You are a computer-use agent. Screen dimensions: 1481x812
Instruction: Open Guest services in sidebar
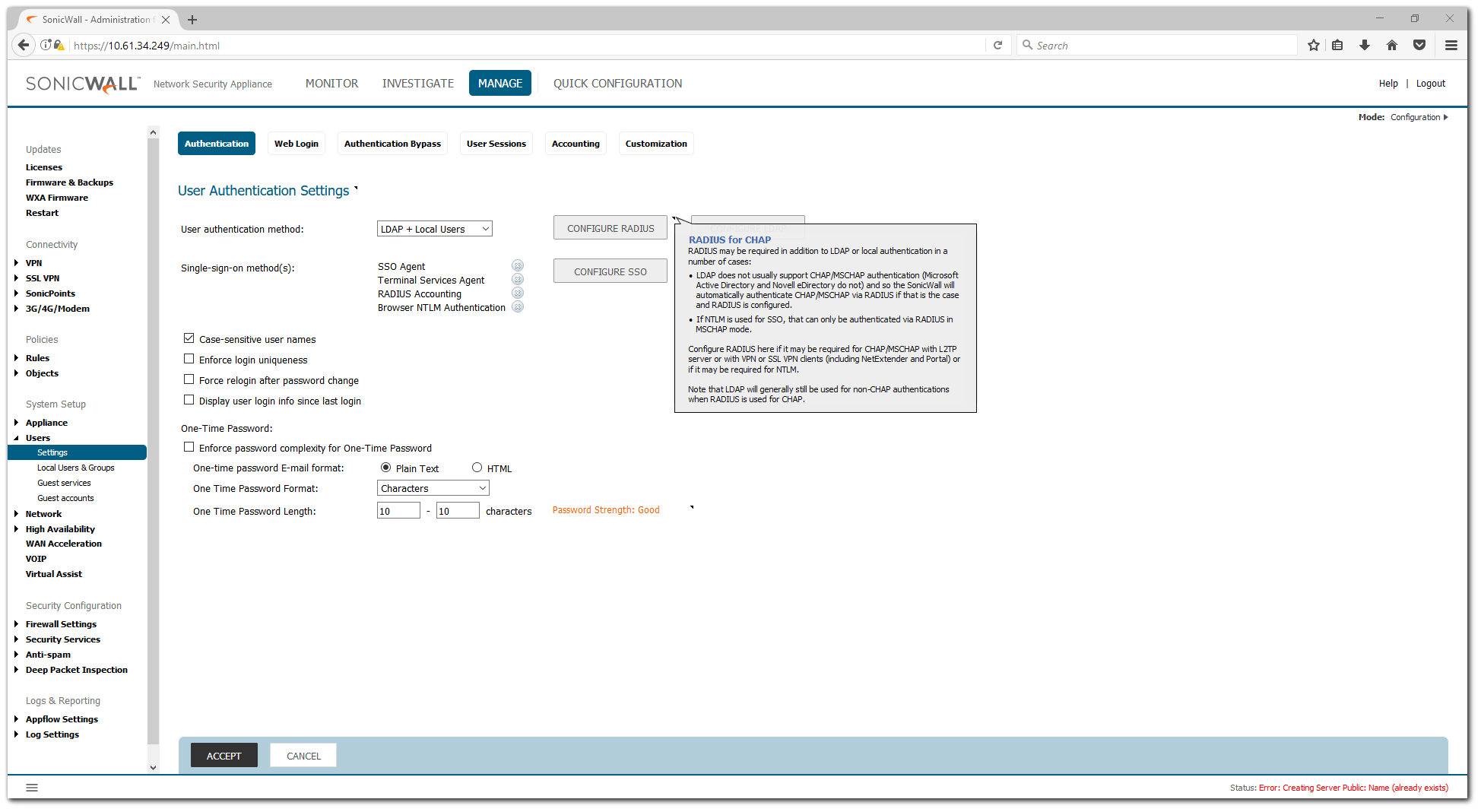64,483
